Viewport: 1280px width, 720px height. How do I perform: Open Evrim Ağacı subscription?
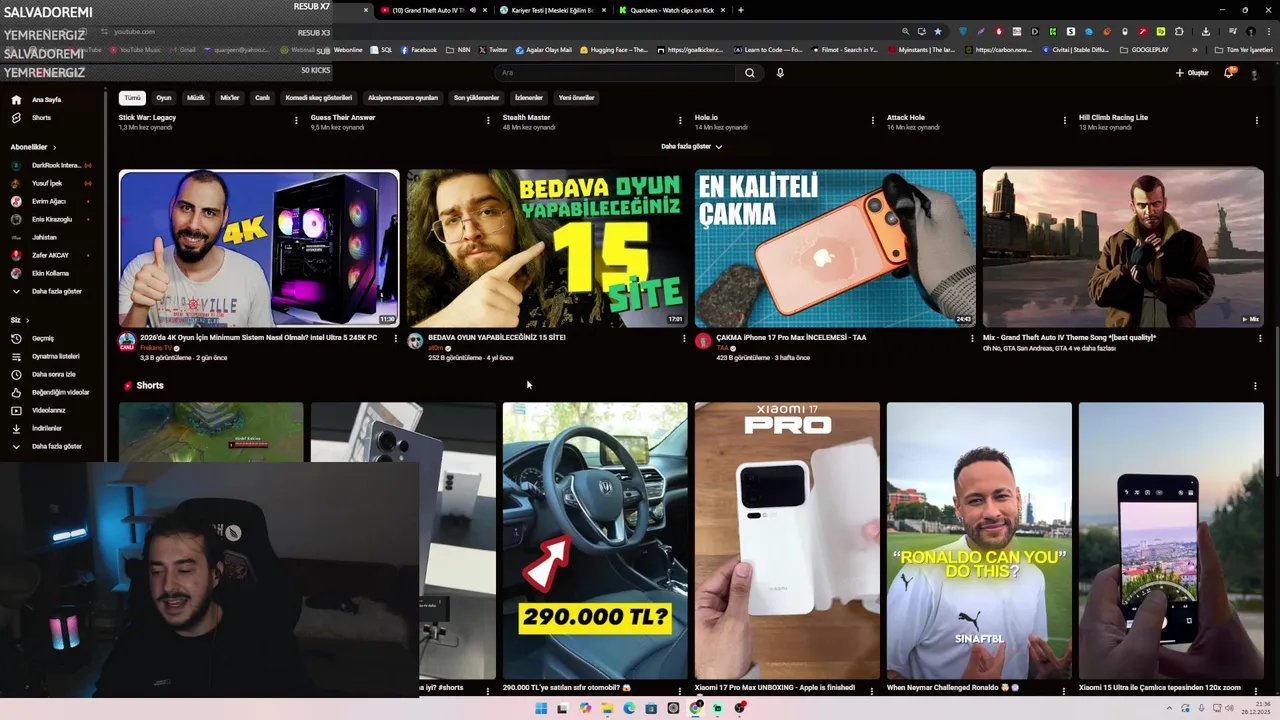coord(50,201)
